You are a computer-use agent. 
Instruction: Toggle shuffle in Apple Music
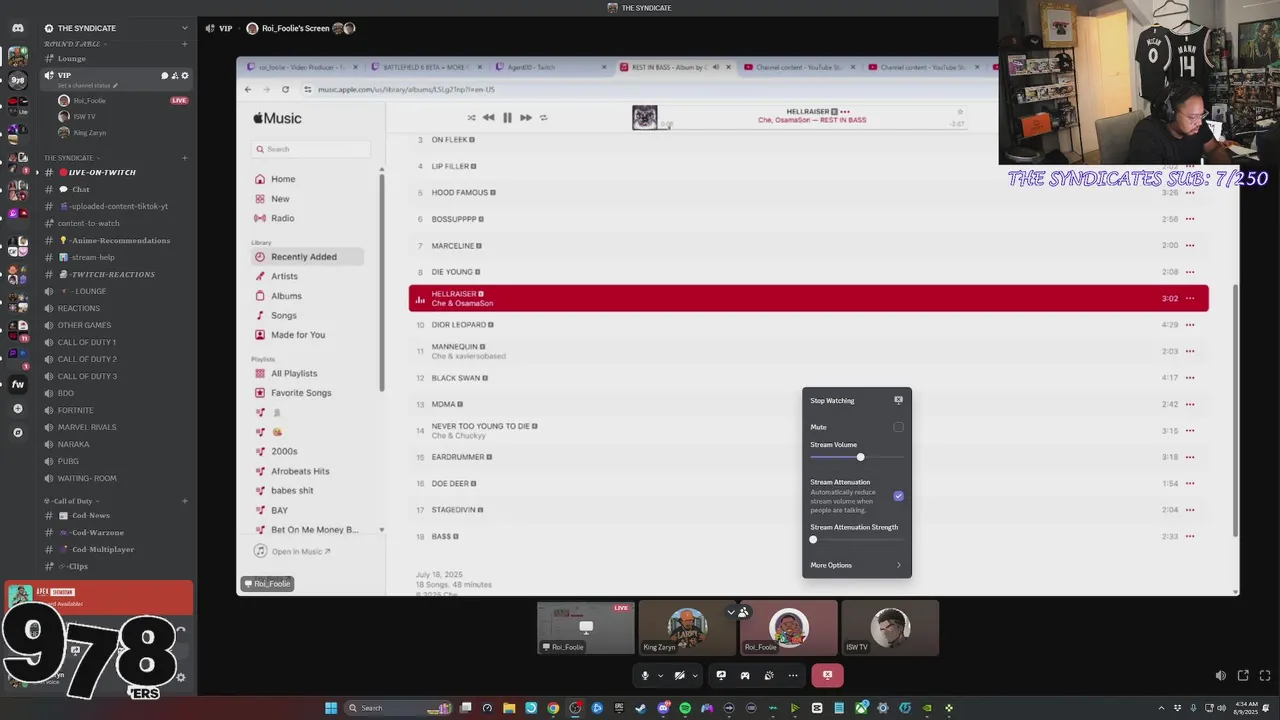tap(471, 118)
